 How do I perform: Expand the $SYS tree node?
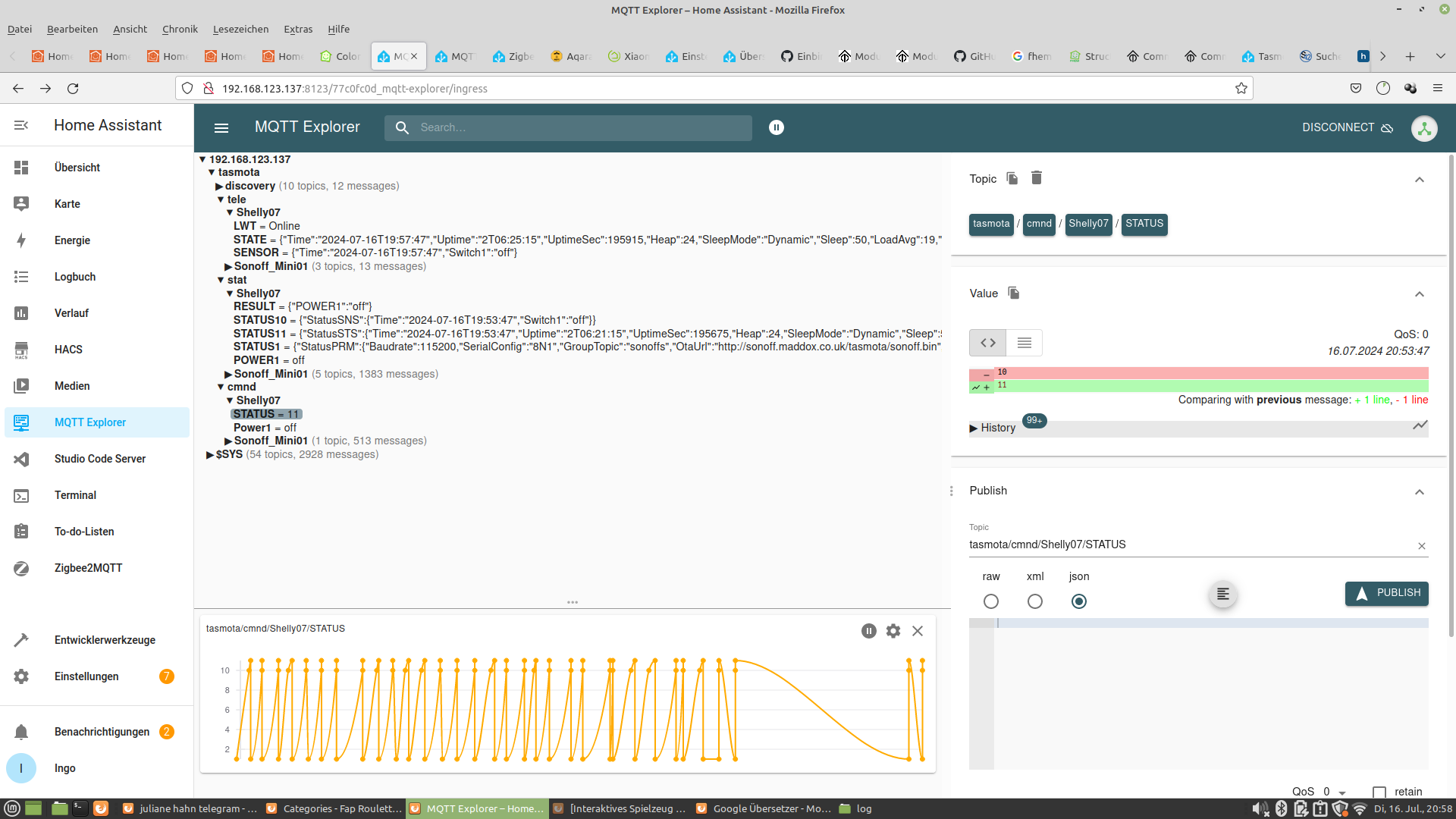210,455
